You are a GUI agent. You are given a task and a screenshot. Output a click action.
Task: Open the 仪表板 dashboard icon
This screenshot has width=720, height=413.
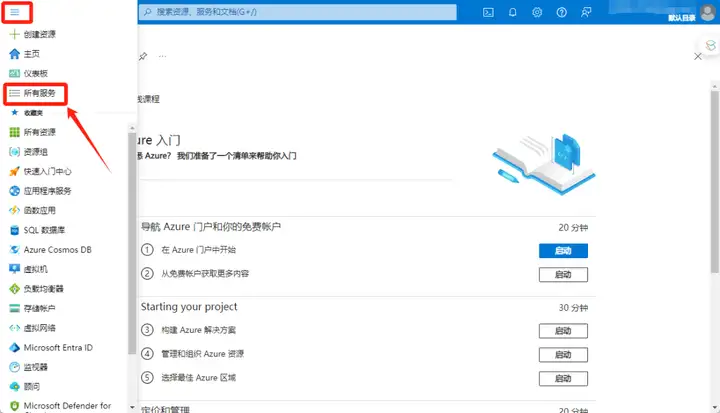[15, 74]
